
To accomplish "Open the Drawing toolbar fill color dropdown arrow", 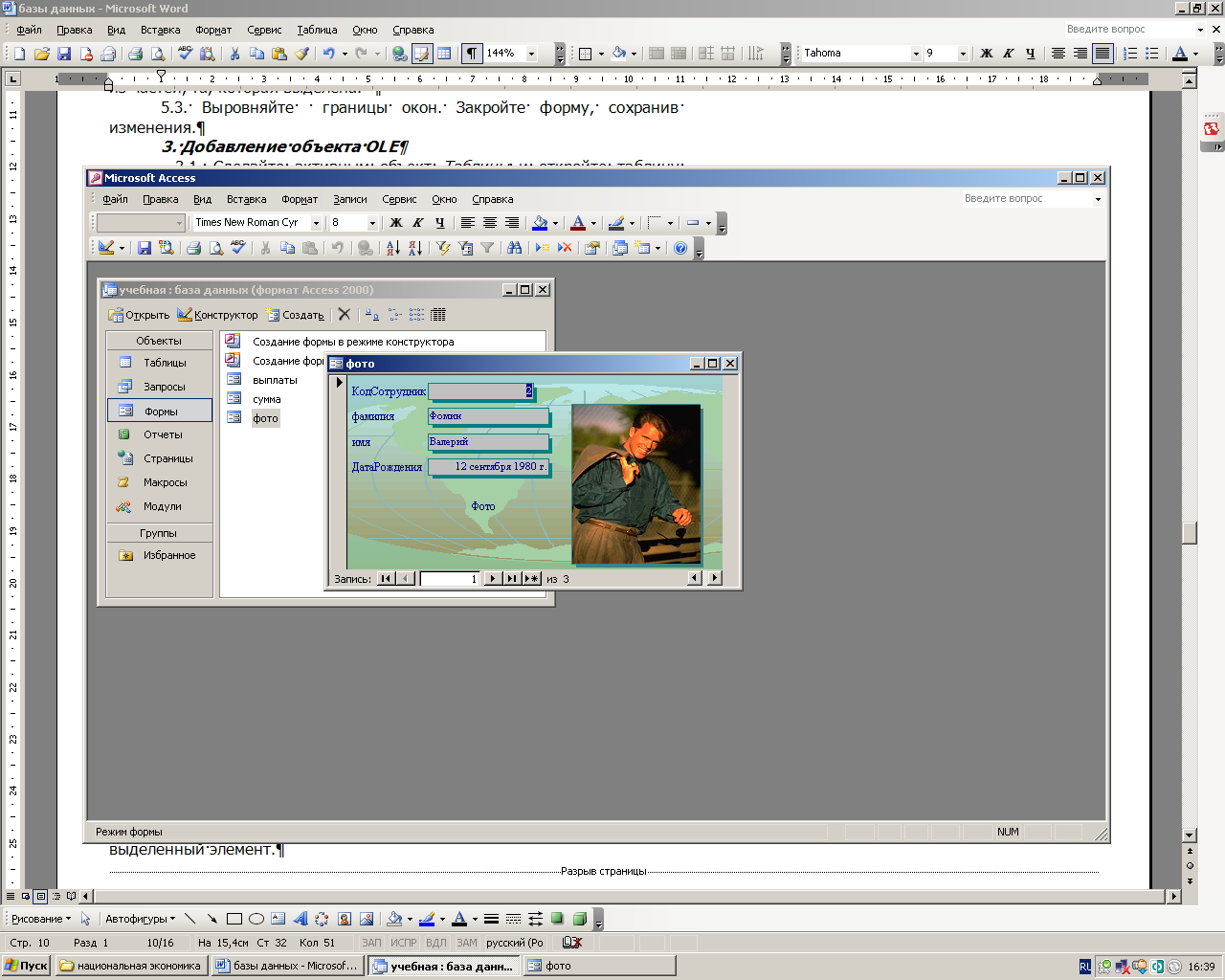I will (410, 919).
